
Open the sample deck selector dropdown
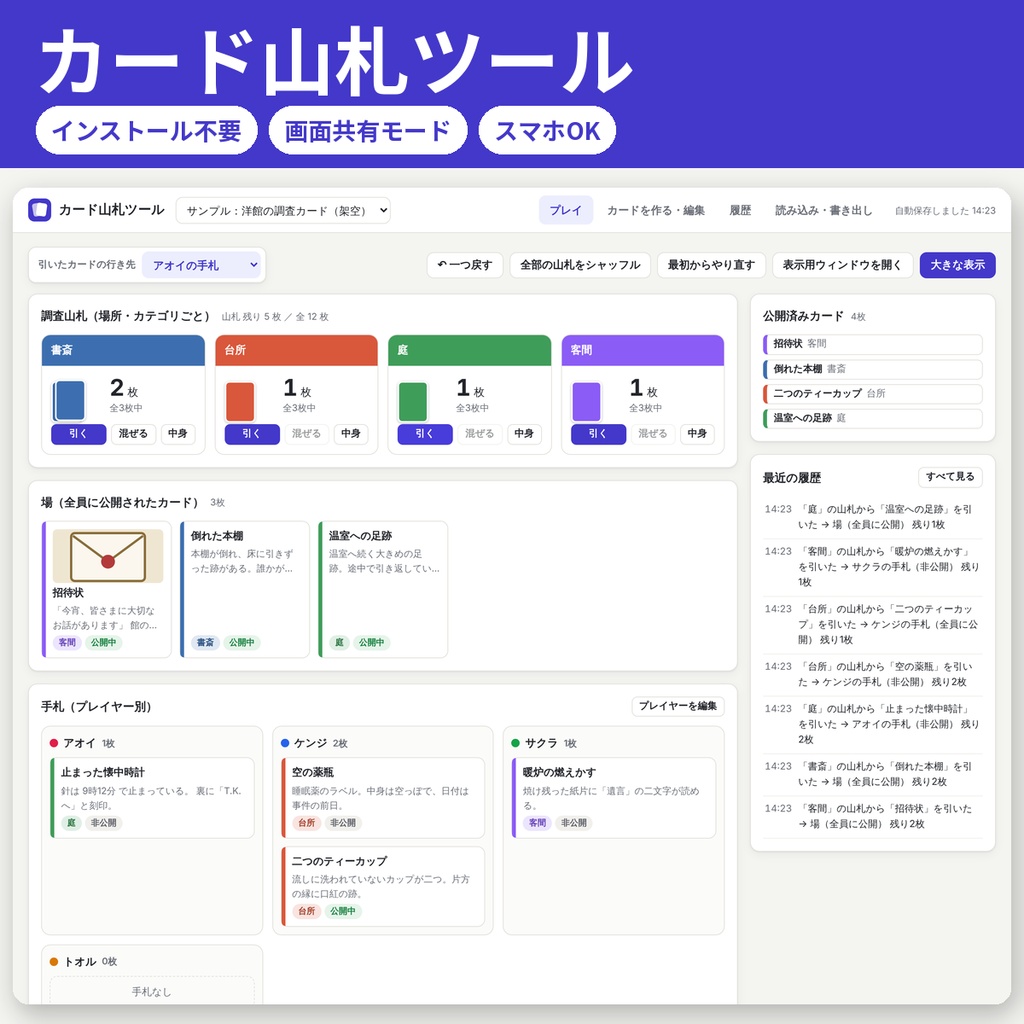click(283, 210)
